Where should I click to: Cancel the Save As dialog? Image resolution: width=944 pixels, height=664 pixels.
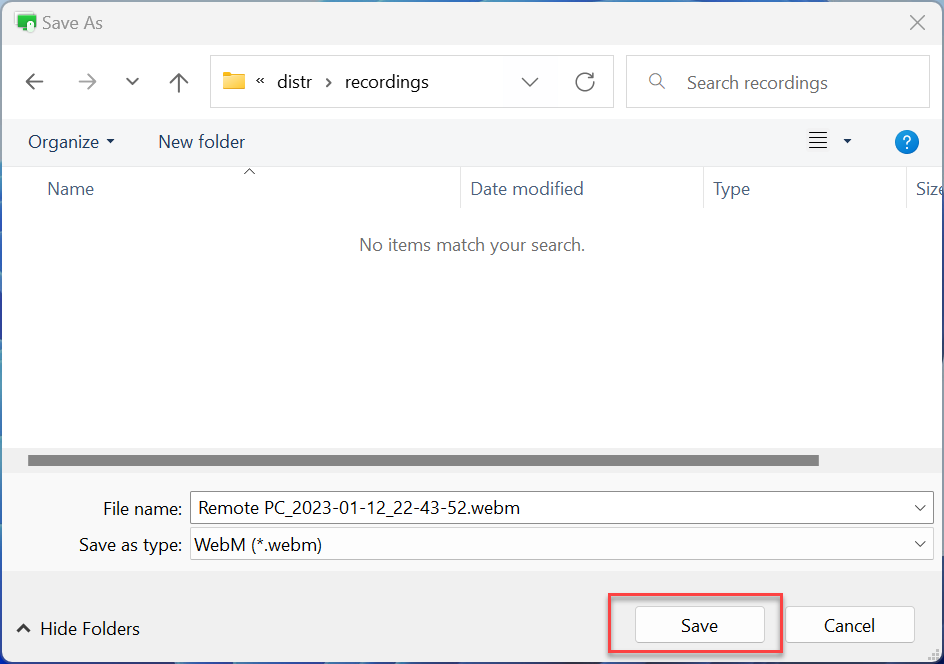pyautogui.click(x=849, y=625)
